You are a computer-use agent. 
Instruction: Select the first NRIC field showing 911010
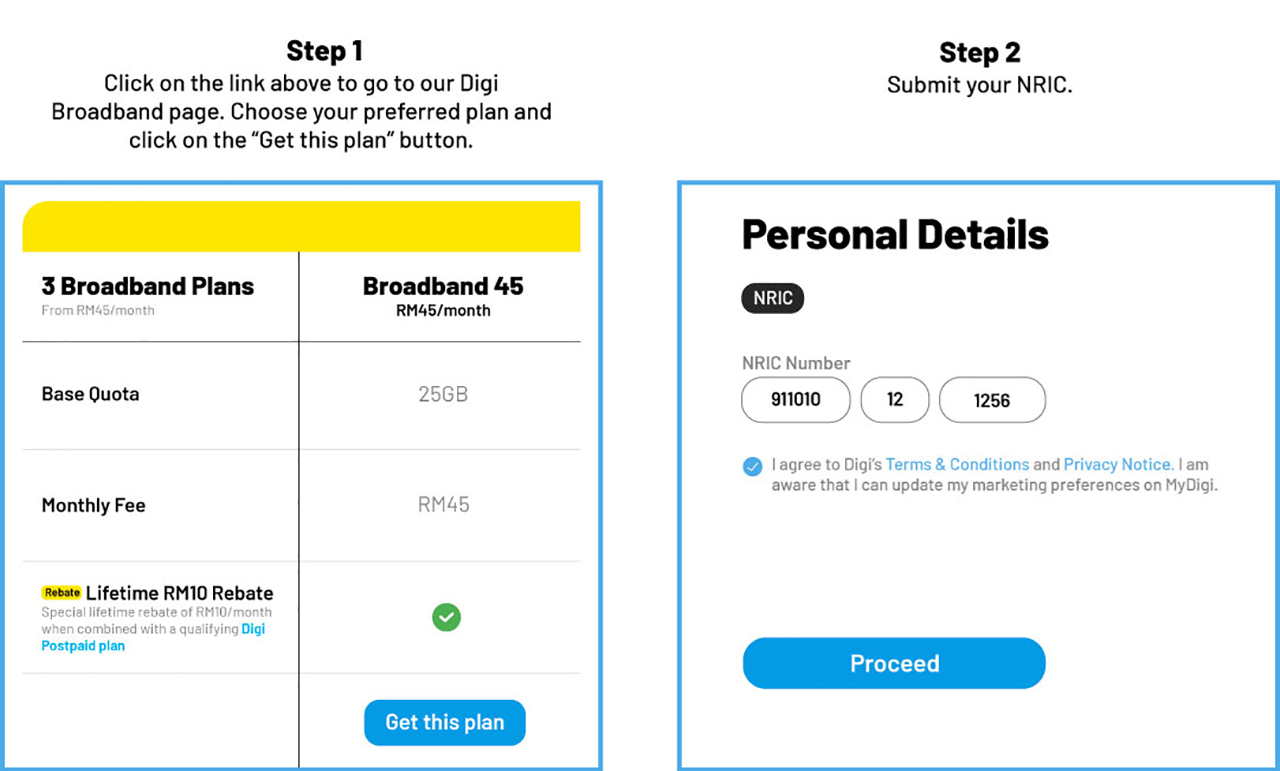coord(795,399)
